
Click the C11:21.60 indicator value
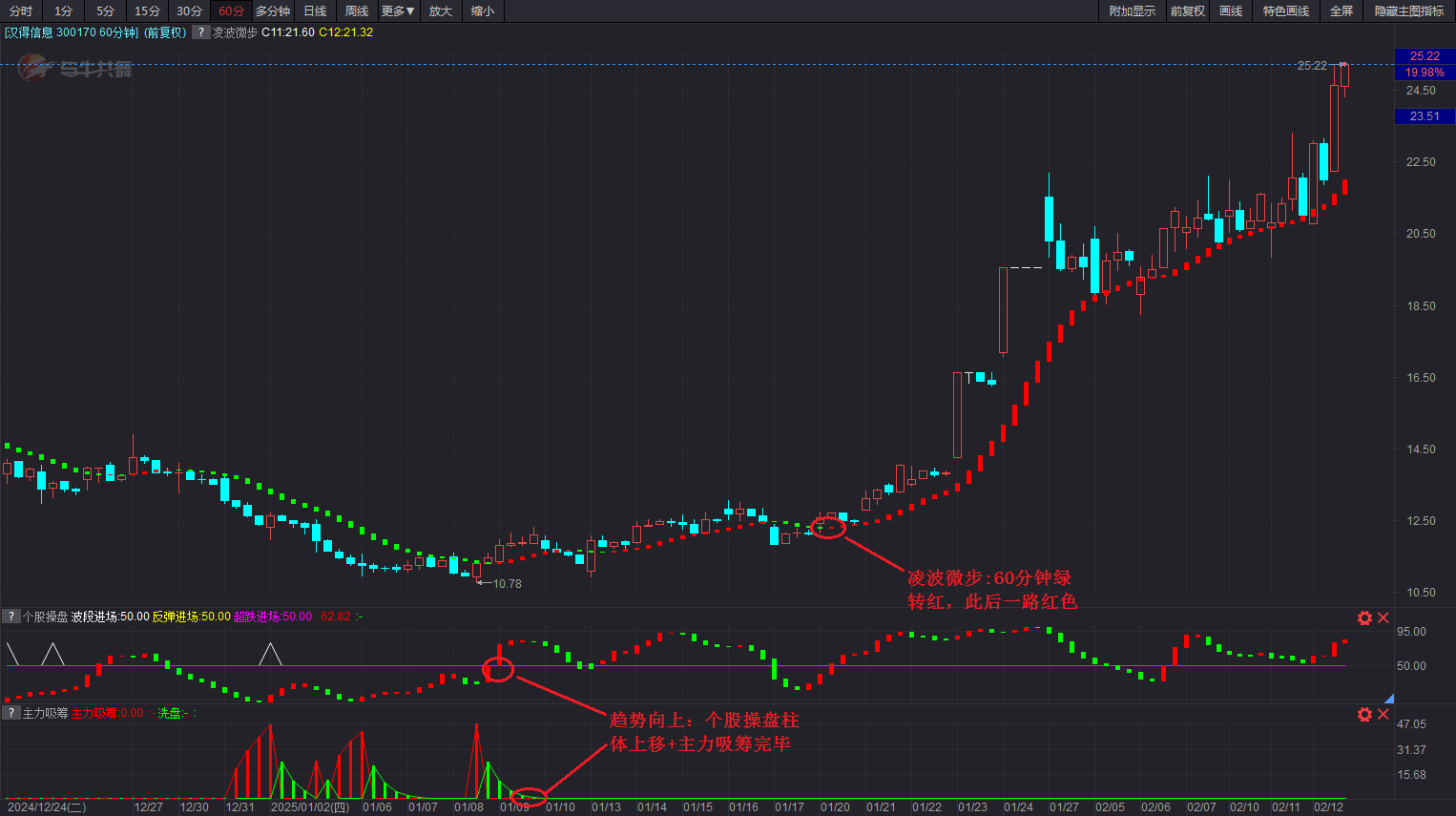(288, 32)
